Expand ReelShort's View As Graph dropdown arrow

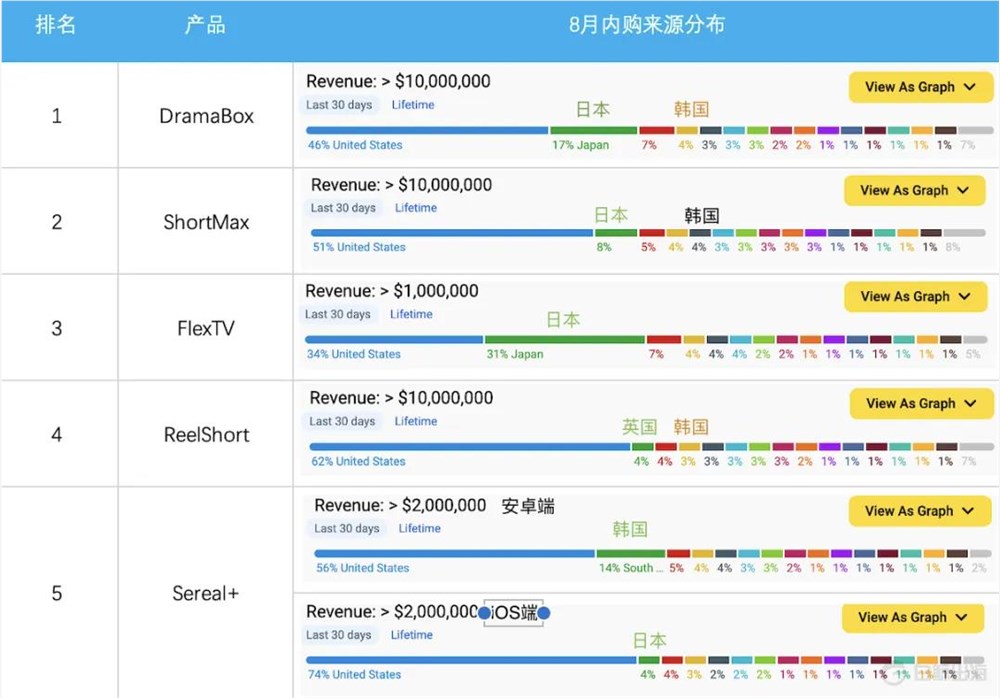(971, 403)
